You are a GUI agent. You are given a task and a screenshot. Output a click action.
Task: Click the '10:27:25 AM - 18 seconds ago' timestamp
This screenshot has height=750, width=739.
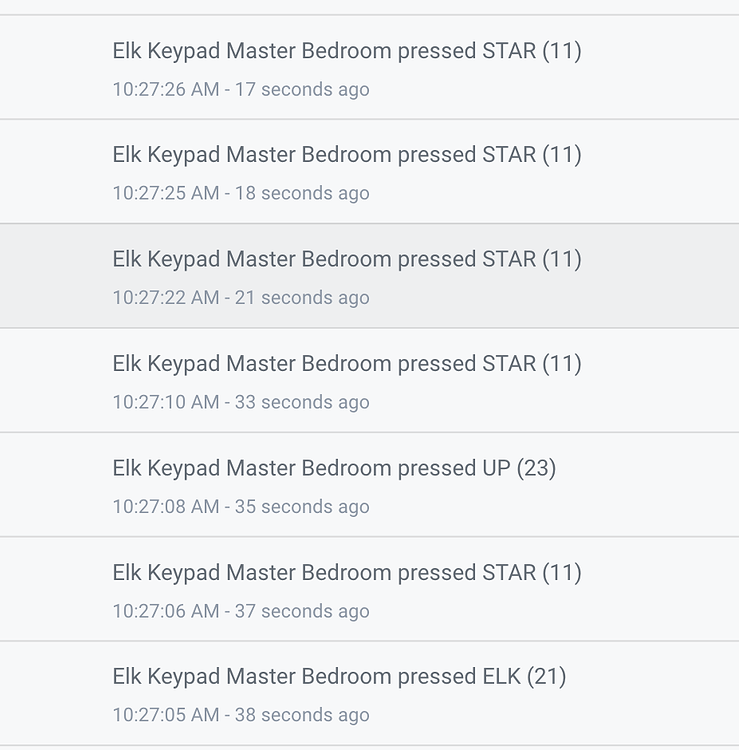pos(240,194)
